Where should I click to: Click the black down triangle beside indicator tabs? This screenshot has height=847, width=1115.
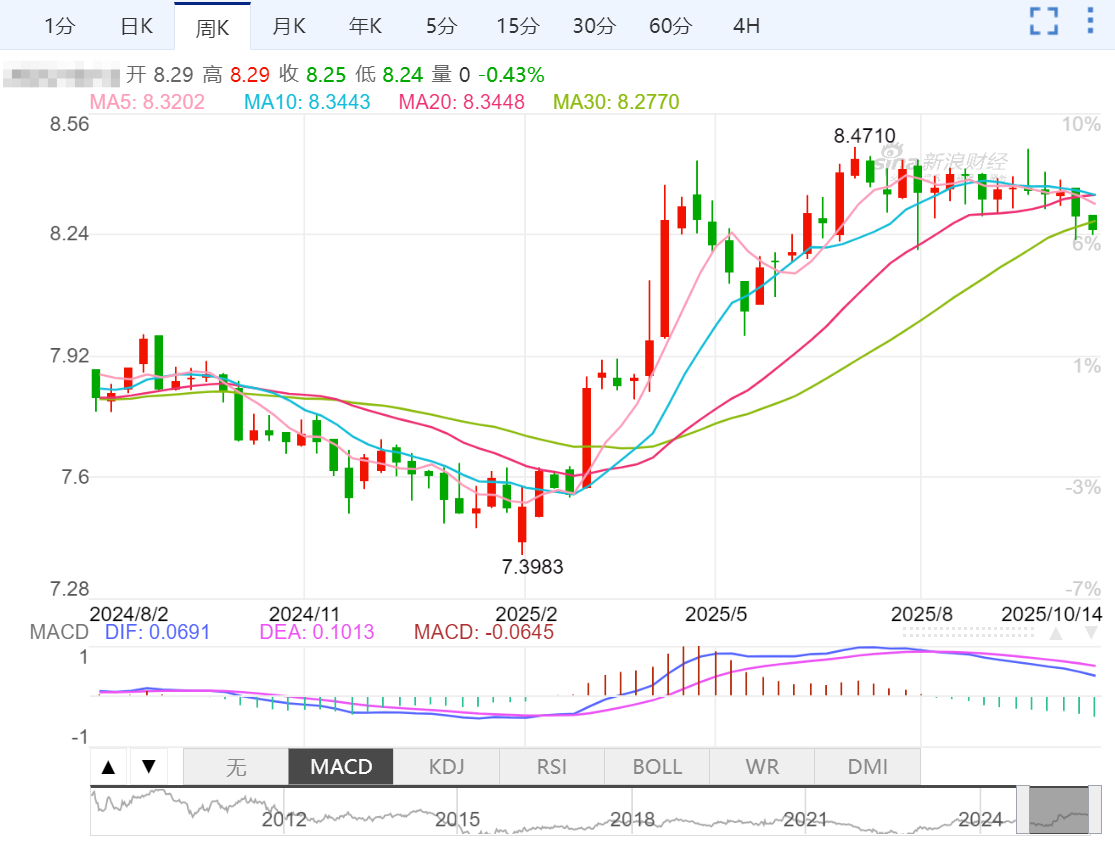pyautogui.click(x=149, y=768)
